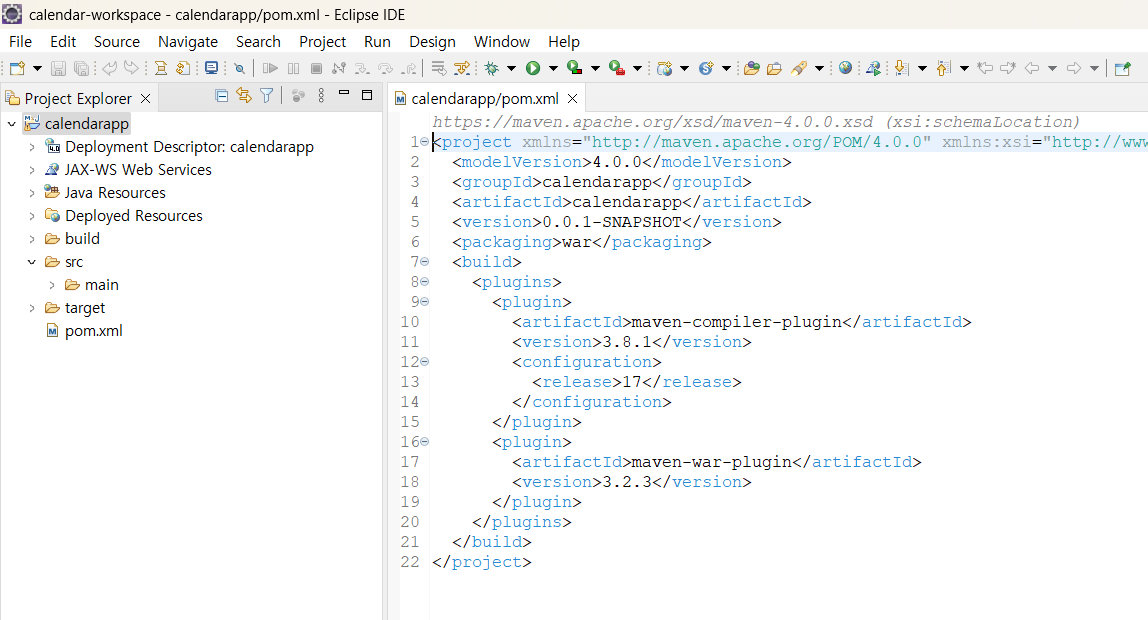Click the Resume debug icon
The height and width of the screenshot is (620, 1148).
click(x=270, y=68)
